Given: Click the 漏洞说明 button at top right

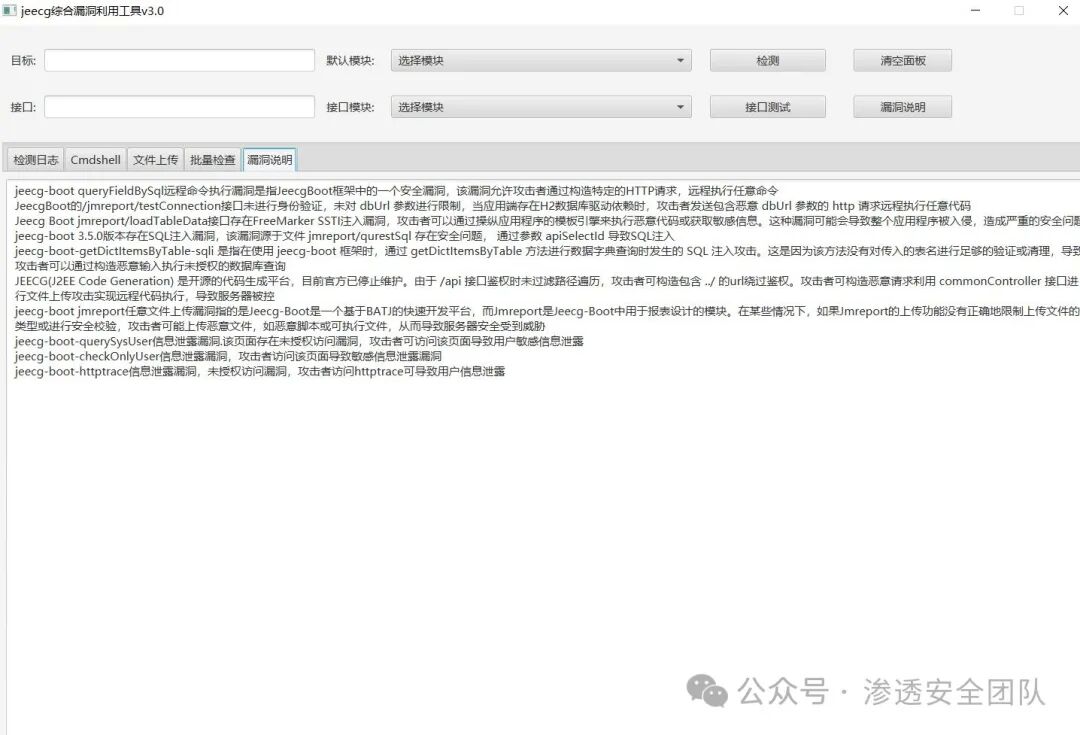Looking at the screenshot, I should click(902, 107).
